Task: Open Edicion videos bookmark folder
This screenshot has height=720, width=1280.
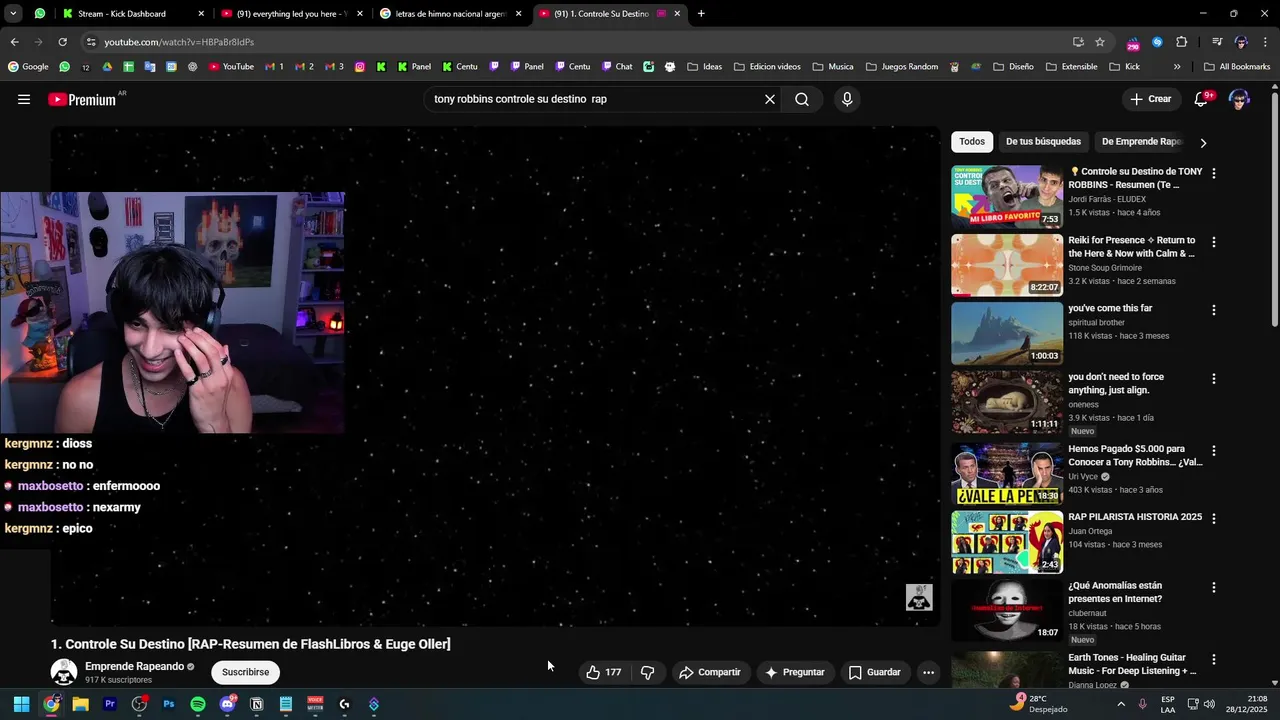Action: point(767,67)
